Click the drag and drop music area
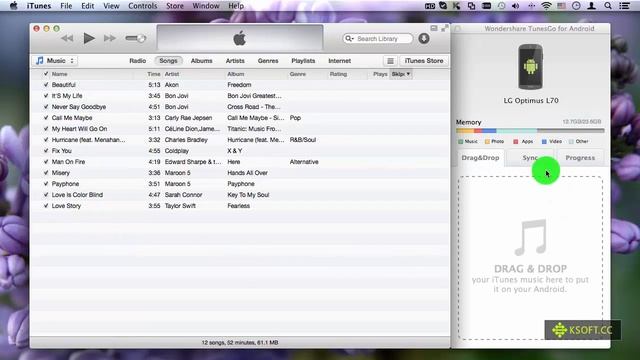This screenshot has height=360, width=640. (x=530, y=258)
